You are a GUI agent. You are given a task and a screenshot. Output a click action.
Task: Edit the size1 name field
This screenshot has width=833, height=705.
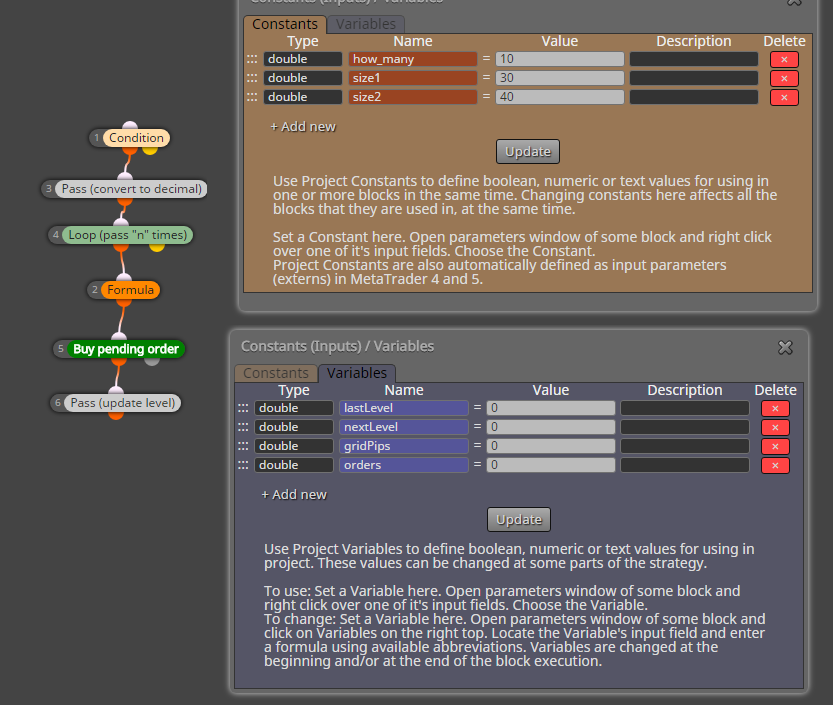[x=413, y=78]
